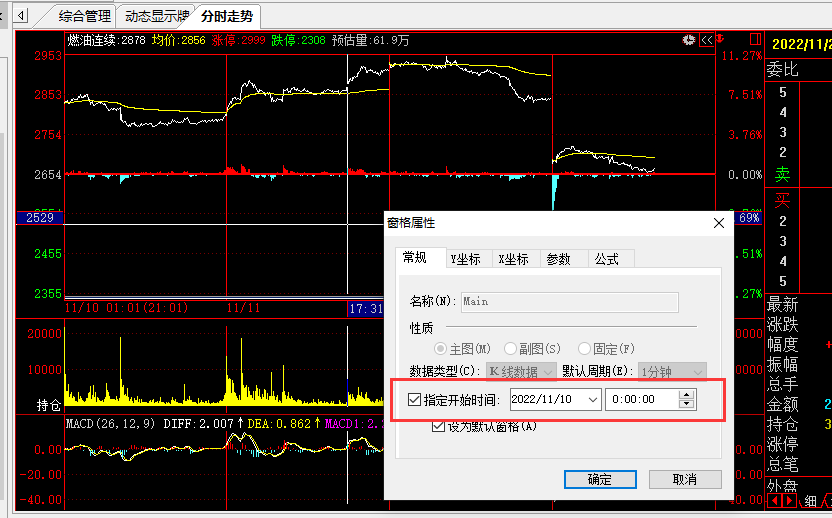832x518 pixels.
Task: Select the 副图(S) radio button
Action: 511,348
